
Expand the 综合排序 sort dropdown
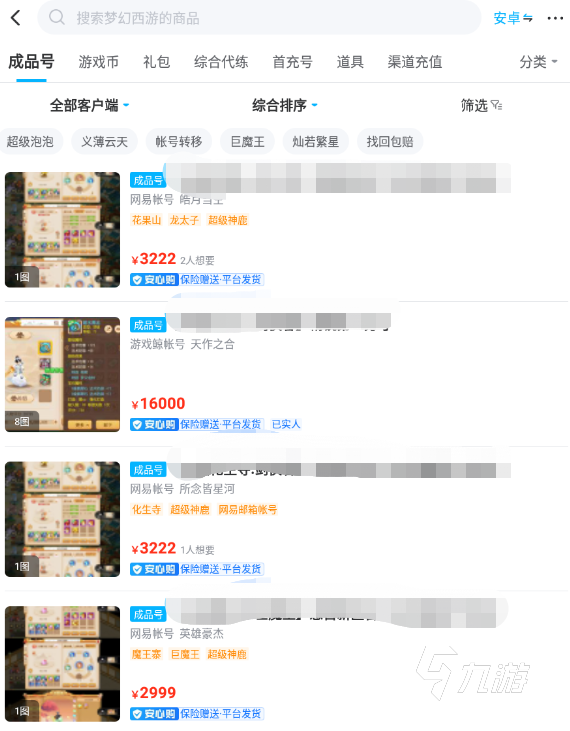(285, 105)
